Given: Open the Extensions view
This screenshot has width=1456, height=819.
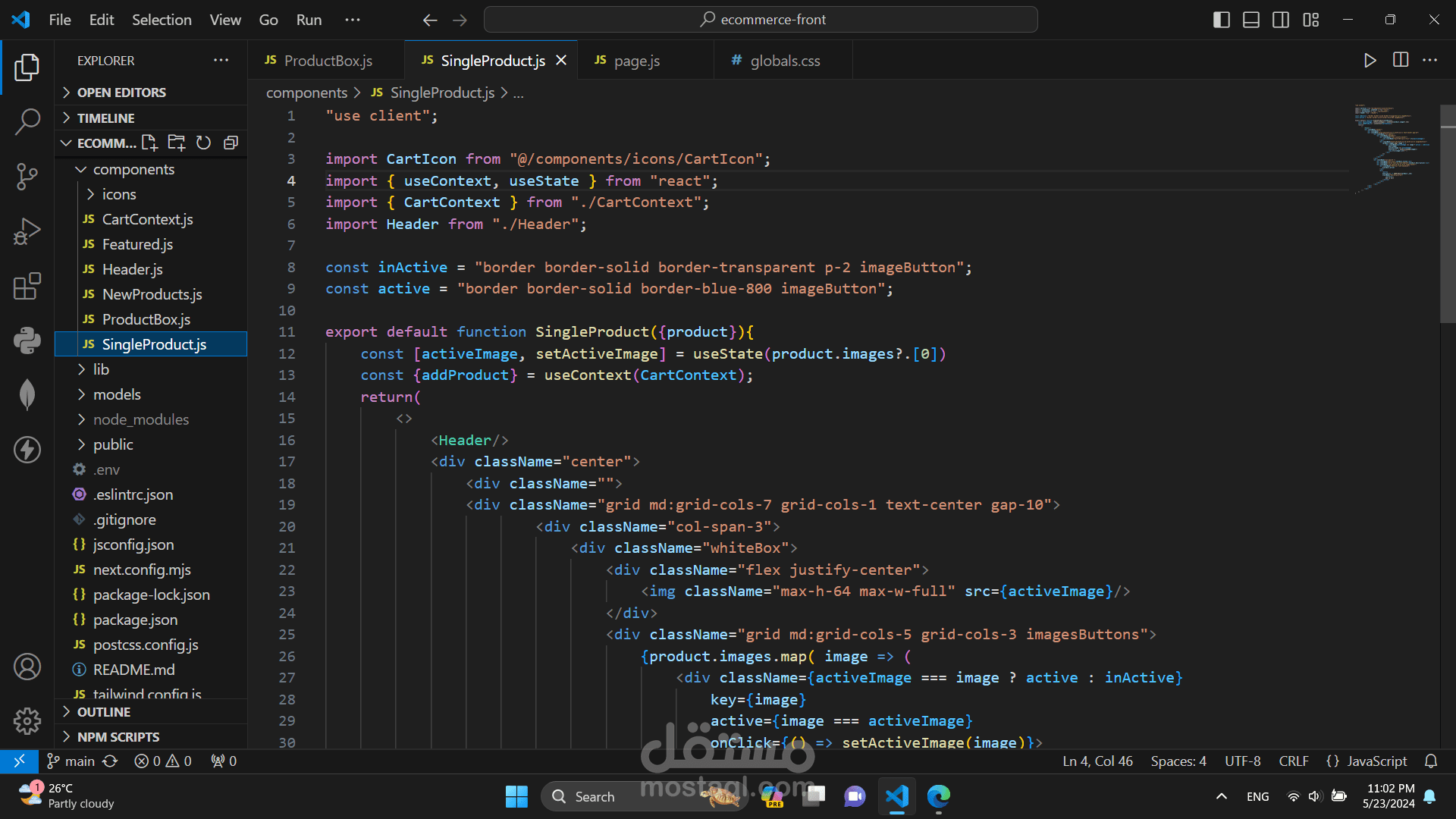Looking at the screenshot, I should pyautogui.click(x=27, y=287).
